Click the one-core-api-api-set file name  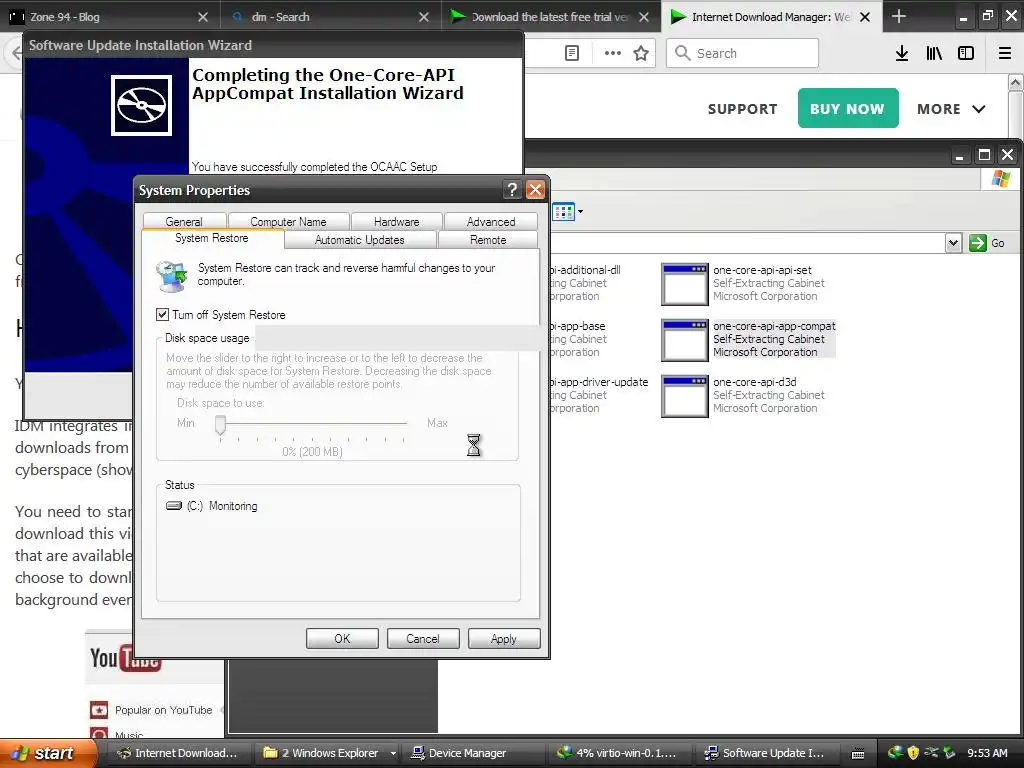point(762,270)
